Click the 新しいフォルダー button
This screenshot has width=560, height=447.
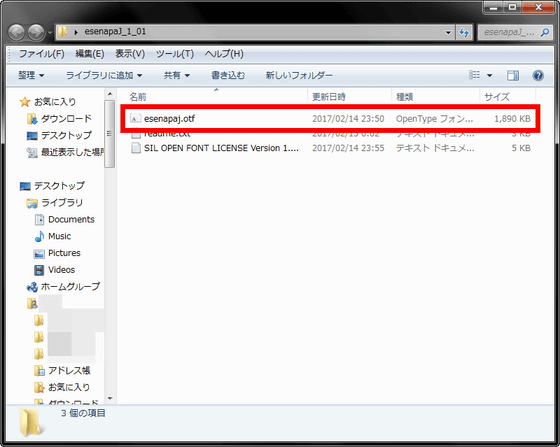coord(299,75)
